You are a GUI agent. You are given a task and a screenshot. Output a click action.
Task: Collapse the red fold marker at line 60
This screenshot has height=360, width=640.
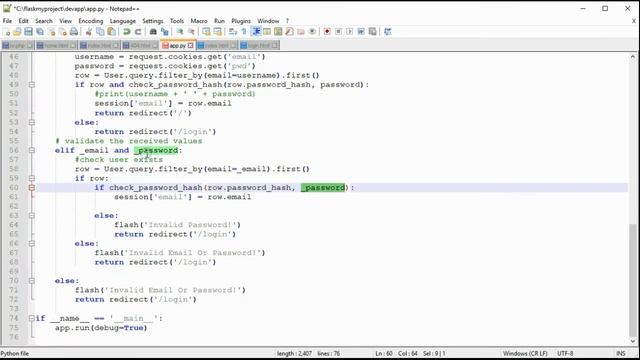(x=31, y=188)
